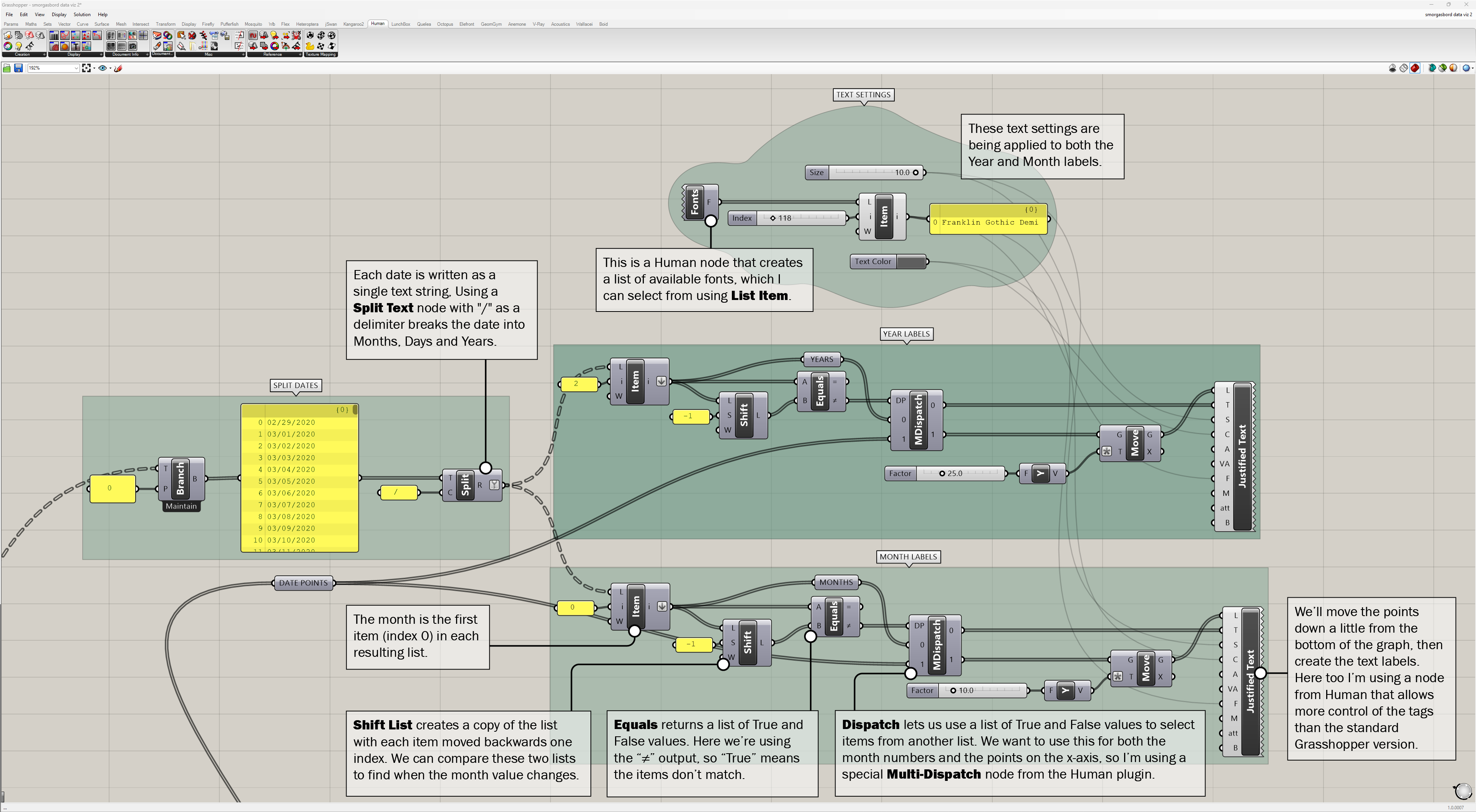Viewport: 1476px width, 812px height.
Task: Click the Save file icon
Action: pos(18,68)
